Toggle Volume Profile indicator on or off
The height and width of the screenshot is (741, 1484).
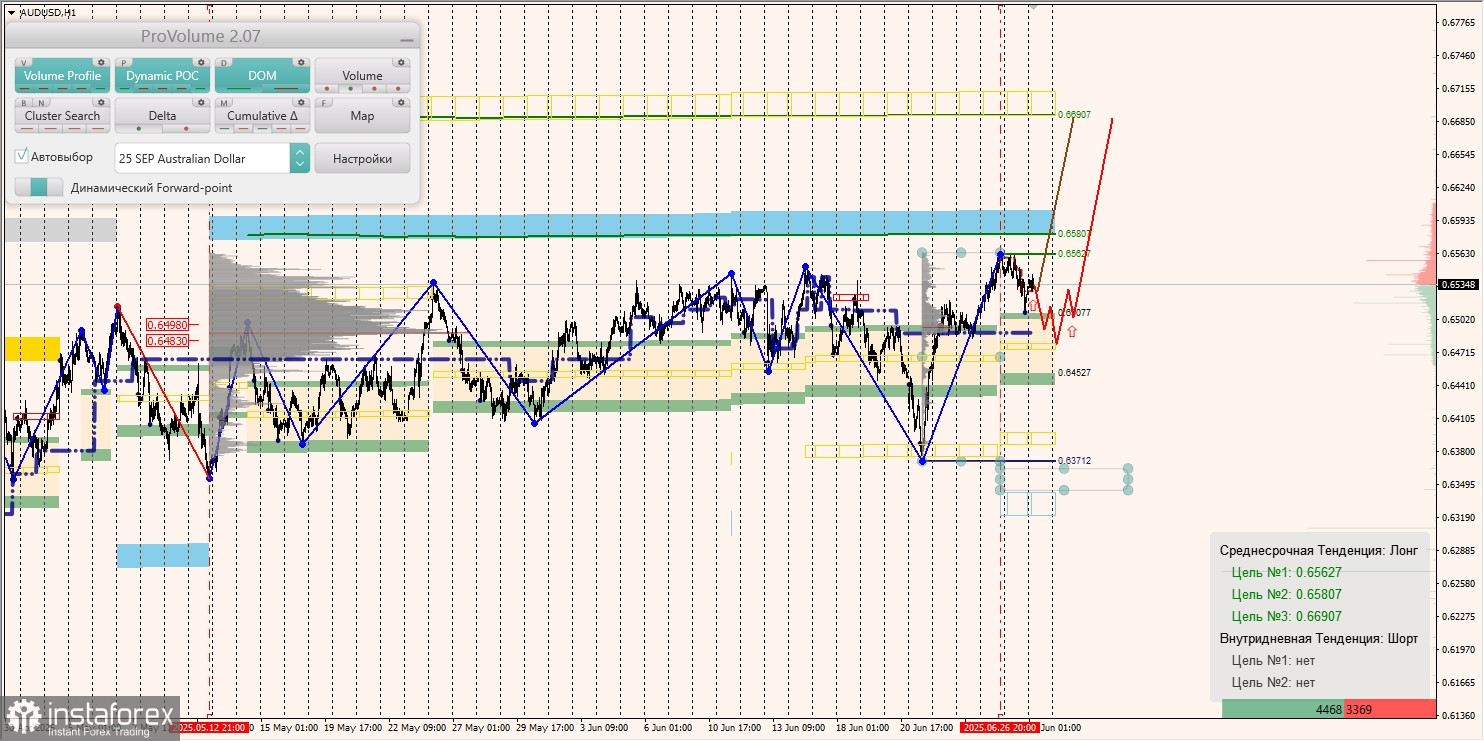coord(62,76)
